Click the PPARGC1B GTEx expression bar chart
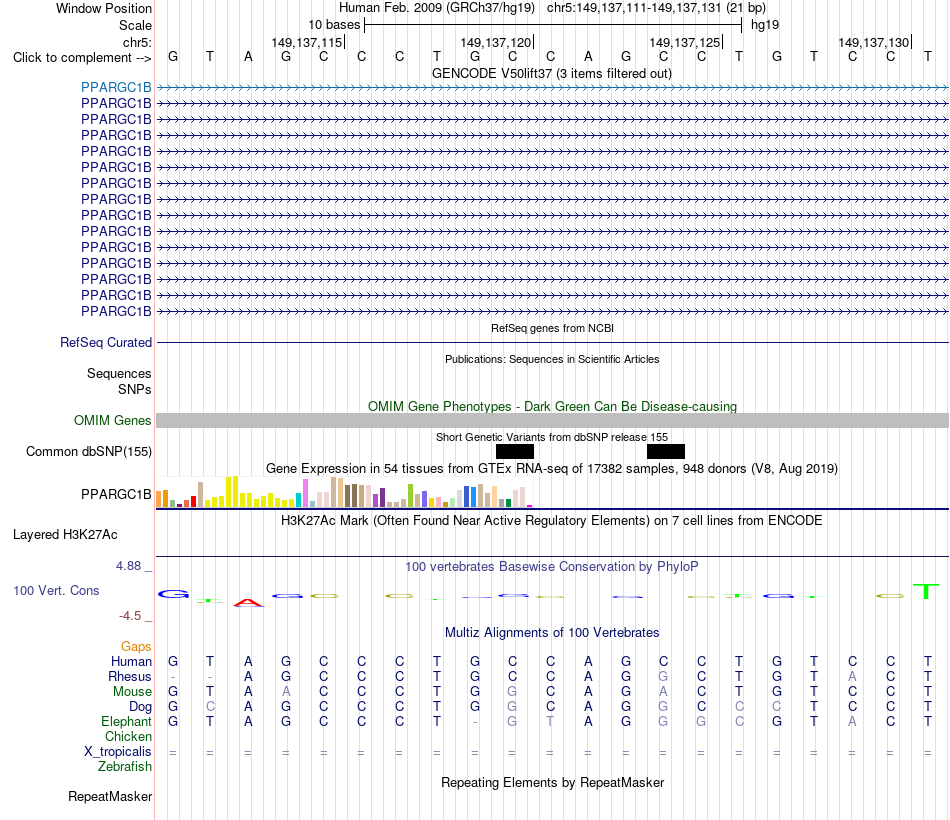The width and height of the screenshot is (950, 820). (x=344, y=492)
